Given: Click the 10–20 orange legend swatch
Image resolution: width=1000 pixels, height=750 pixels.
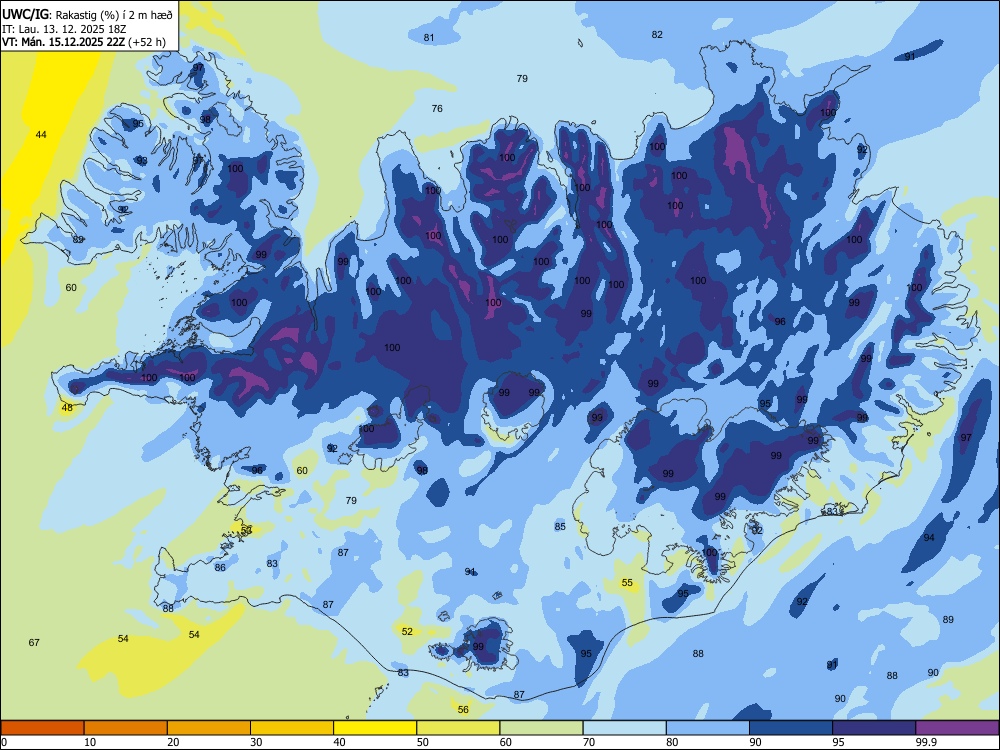Looking at the screenshot, I should point(126,728).
